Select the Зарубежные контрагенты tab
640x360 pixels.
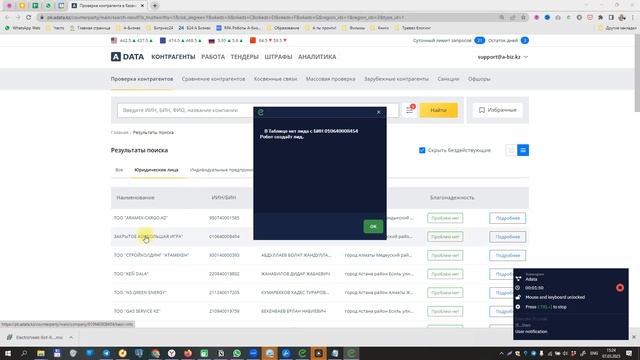click(x=396, y=79)
